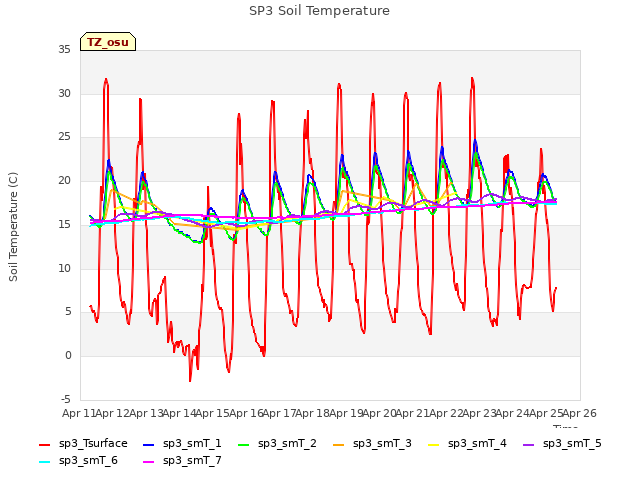Click the blue sp3_smT_1 legend swatch
This screenshot has height=480, width=640.
pos(149,444)
